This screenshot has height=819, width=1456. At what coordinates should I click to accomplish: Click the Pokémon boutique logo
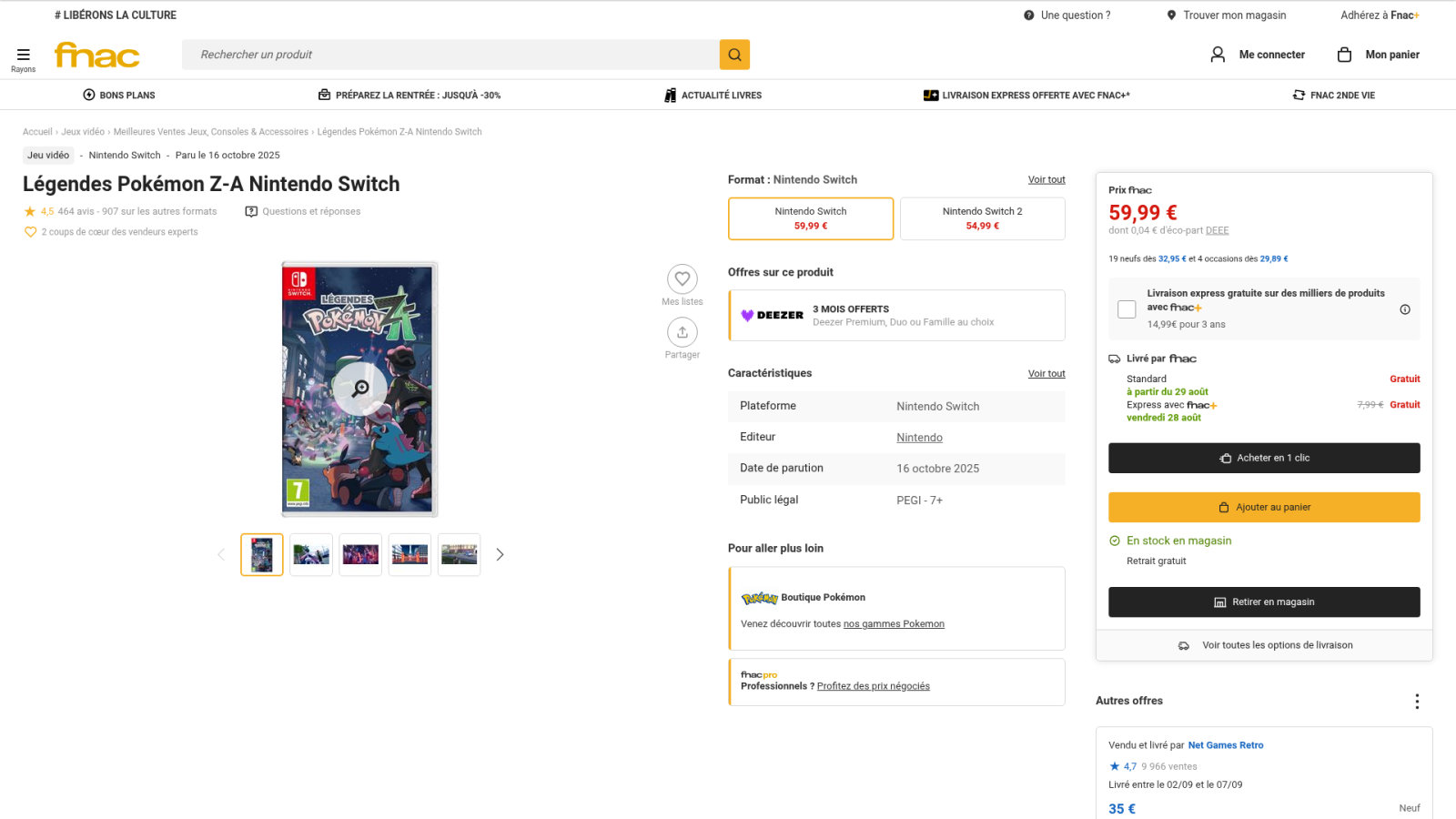tap(759, 598)
